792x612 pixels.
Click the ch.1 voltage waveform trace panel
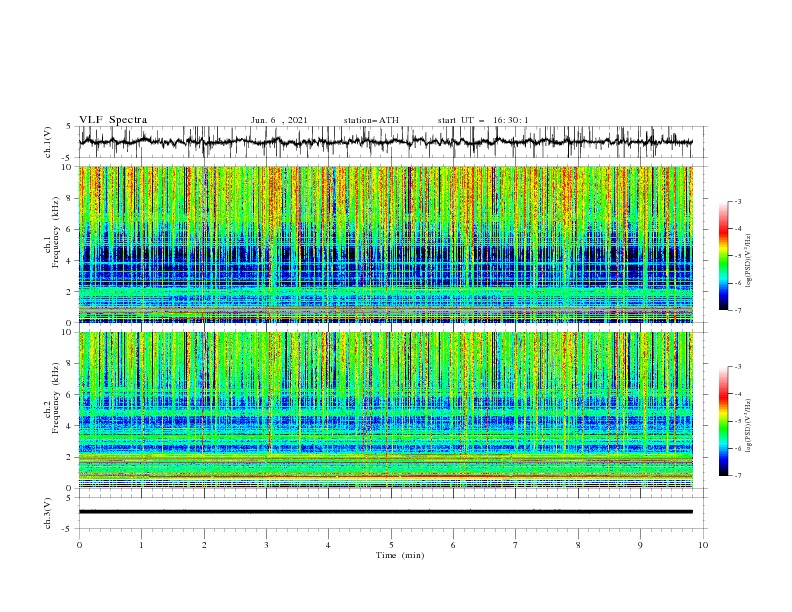[x=392, y=142]
